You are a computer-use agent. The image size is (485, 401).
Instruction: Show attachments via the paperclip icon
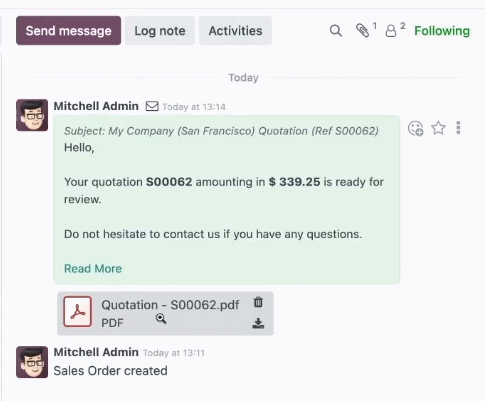[362, 30]
